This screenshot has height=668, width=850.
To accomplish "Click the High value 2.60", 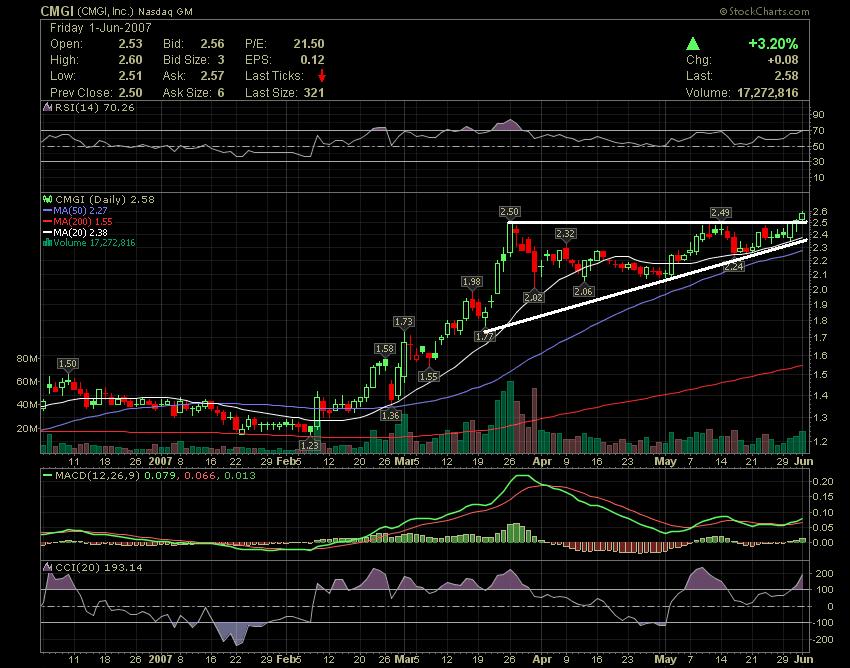I will point(130,60).
